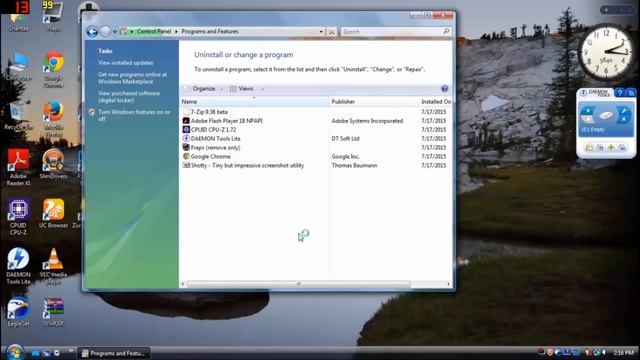The width and height of the screenshot is (640, 360).
Task: Click Turn Windows features on or off
Action: coord(134,116)
